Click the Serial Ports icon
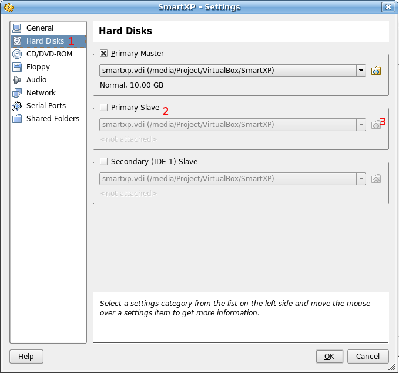This screenshot has width=399, height=373. point(17,106)
